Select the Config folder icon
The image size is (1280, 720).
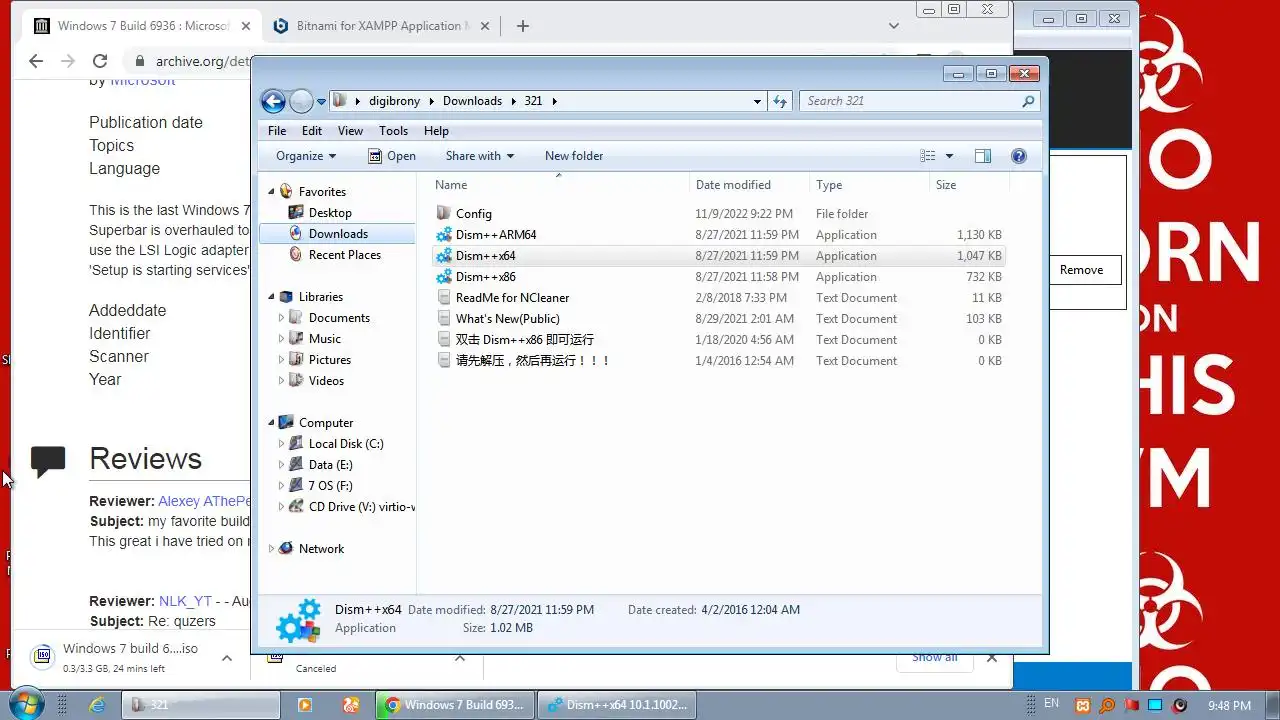(x=445, y=214)
